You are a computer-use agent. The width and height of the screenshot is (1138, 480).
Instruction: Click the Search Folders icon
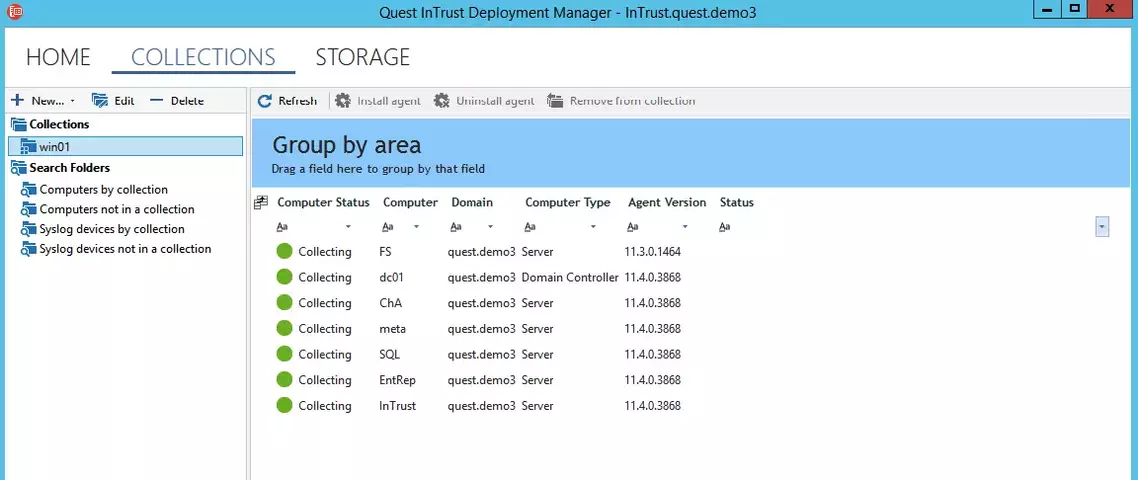[18, 168]
